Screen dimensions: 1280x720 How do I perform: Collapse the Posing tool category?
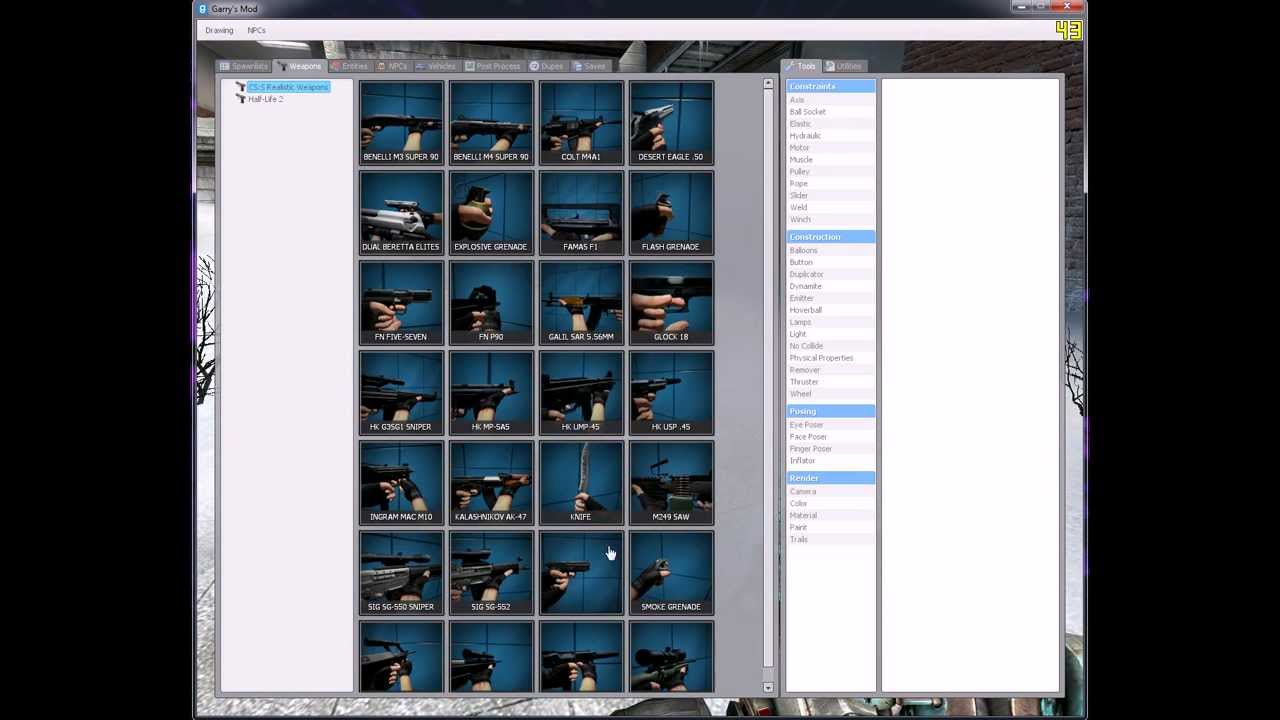tap(831, 411)
